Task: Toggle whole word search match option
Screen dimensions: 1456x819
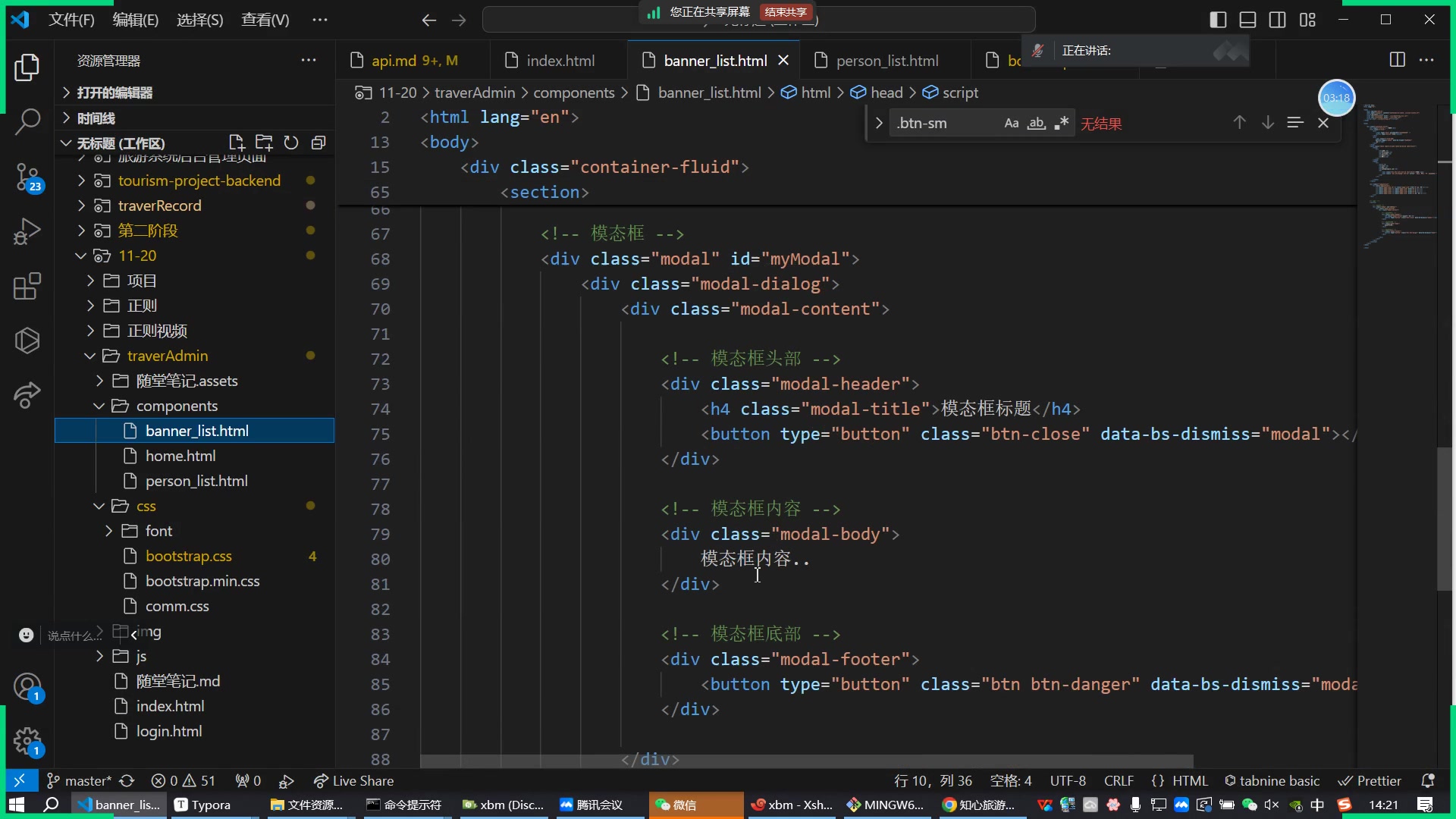Action: (x=1036, y=122)
